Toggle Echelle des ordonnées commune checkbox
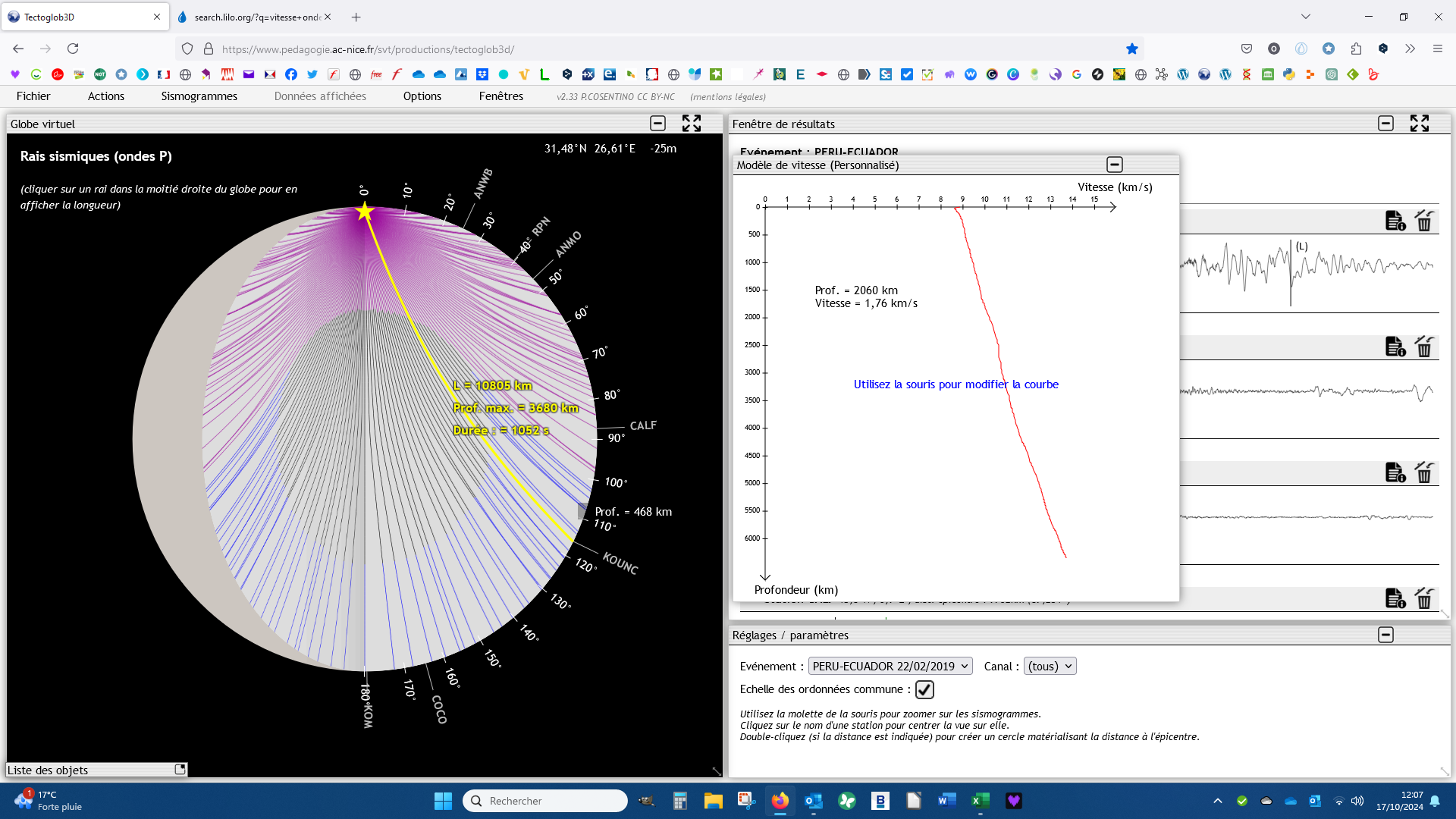The image size is (1456, 819). tap(924, 689)
